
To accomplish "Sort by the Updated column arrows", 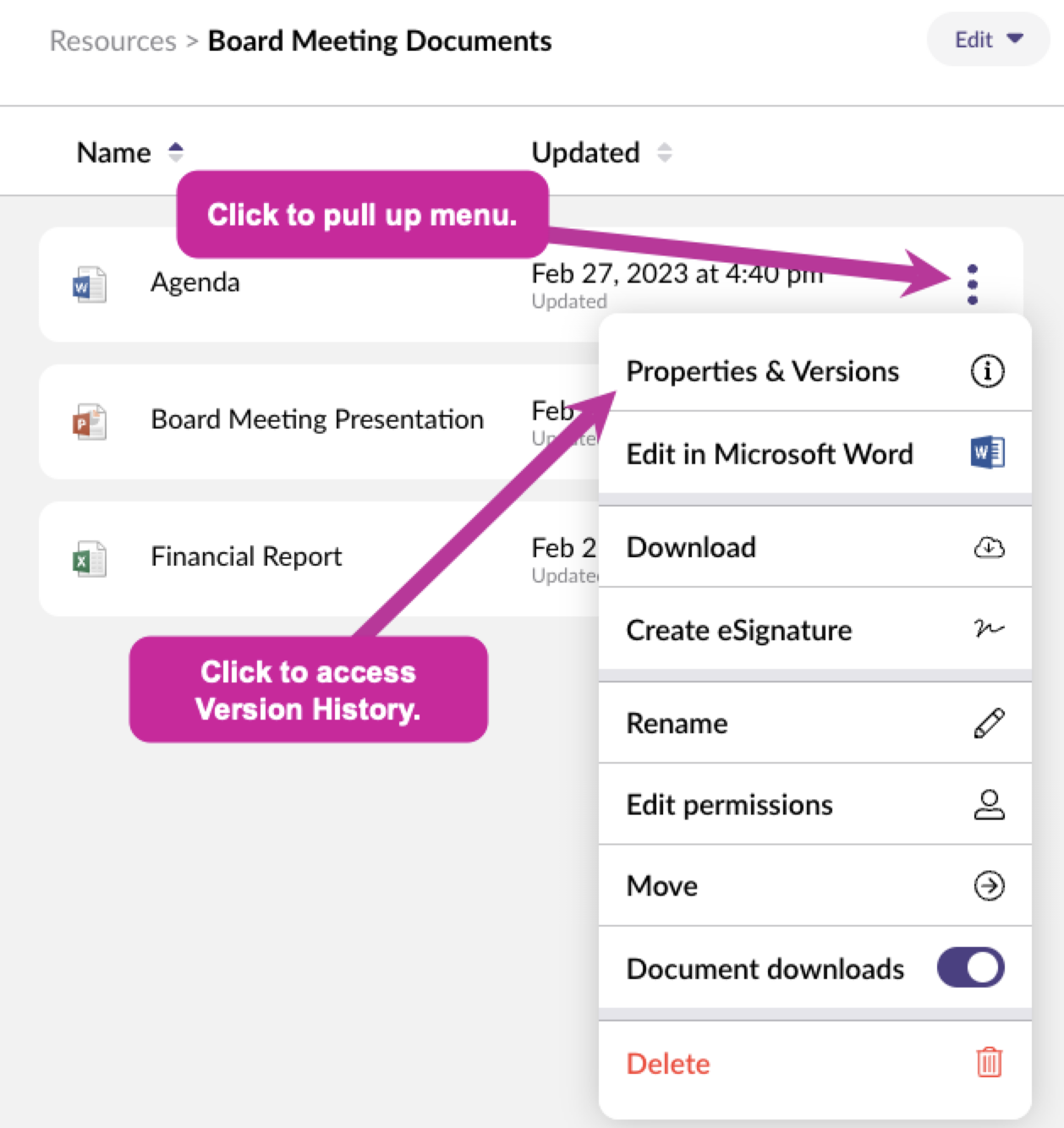I will 665,152.
